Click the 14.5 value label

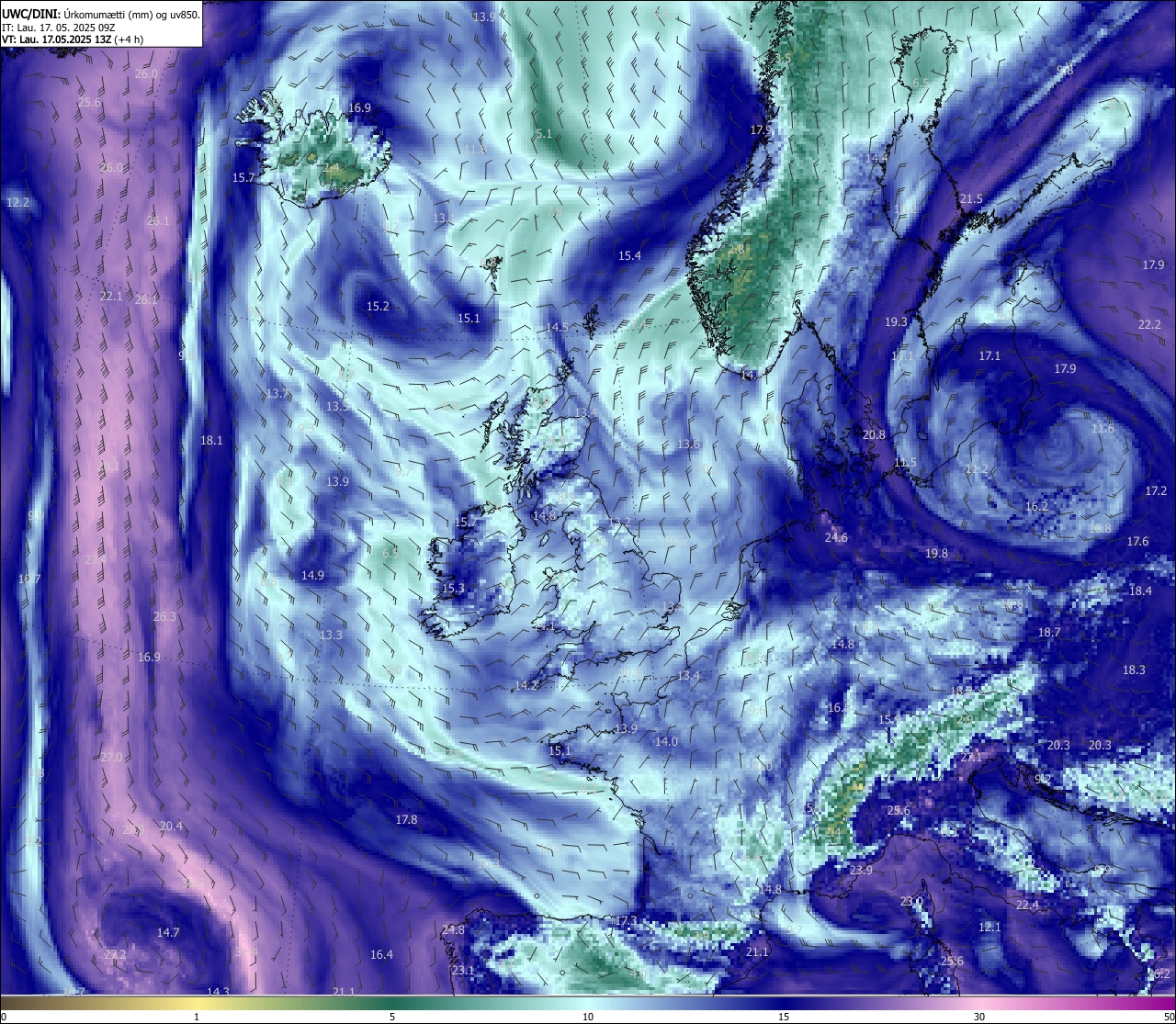(x=557, y=327)
